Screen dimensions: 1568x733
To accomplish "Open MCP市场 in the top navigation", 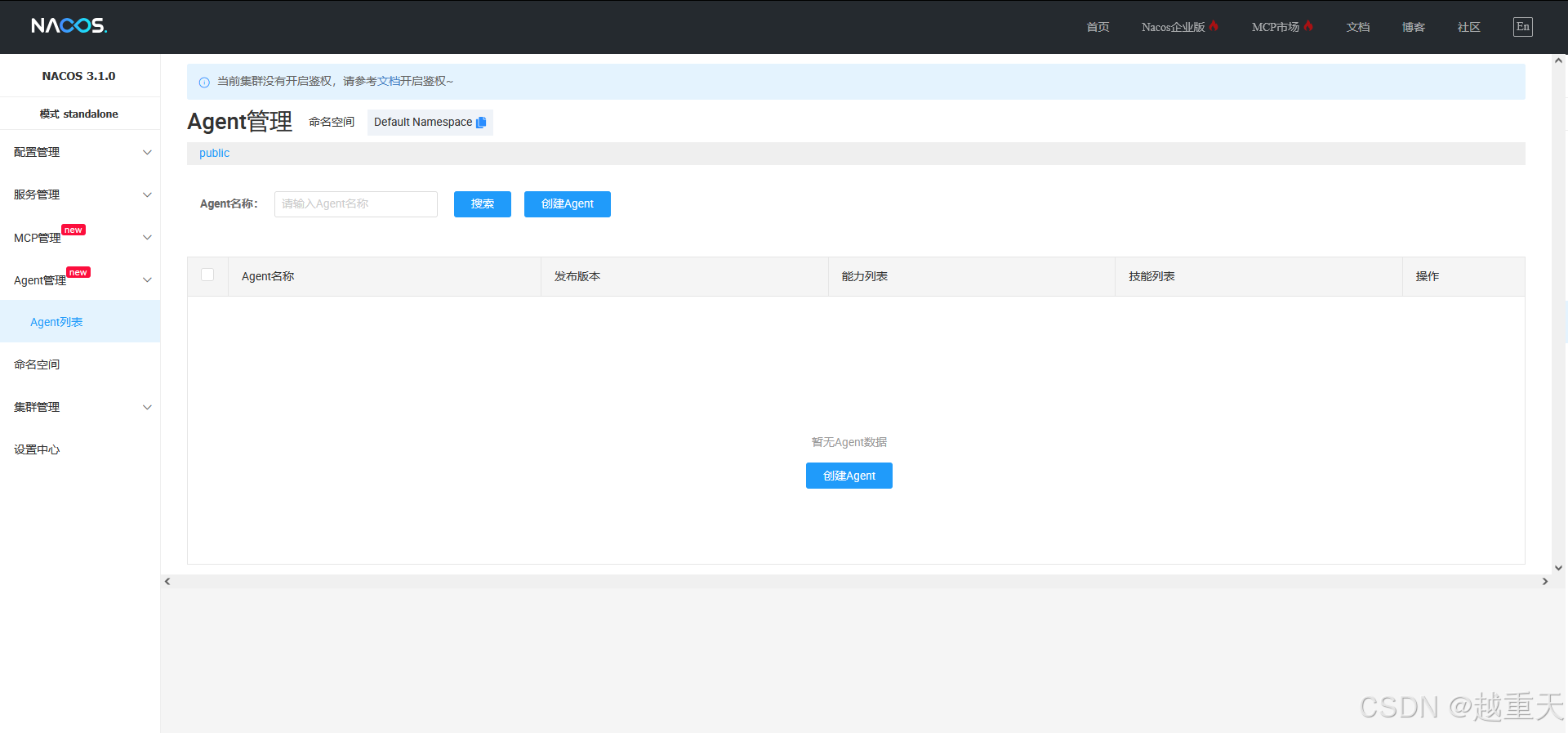I will [1276, 27].
